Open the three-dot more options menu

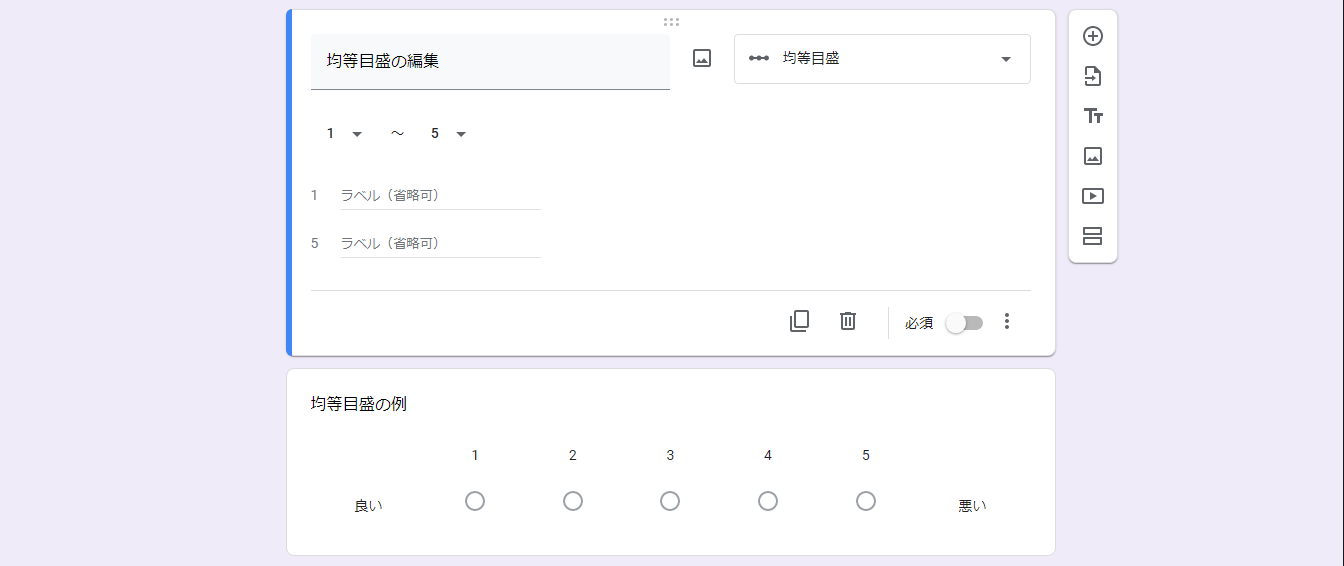point(1007,321)
